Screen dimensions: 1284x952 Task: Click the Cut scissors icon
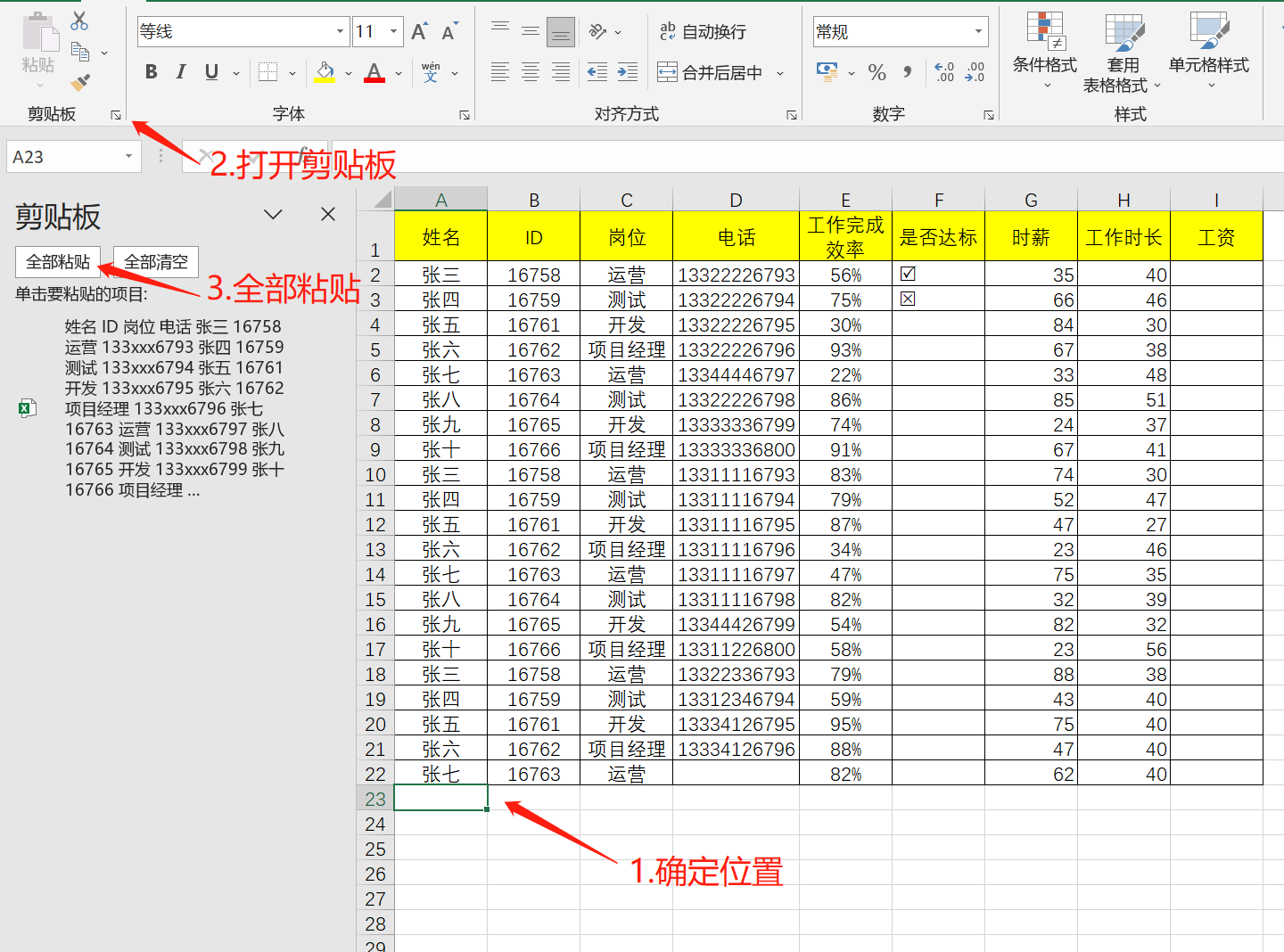tap(79, 20)
